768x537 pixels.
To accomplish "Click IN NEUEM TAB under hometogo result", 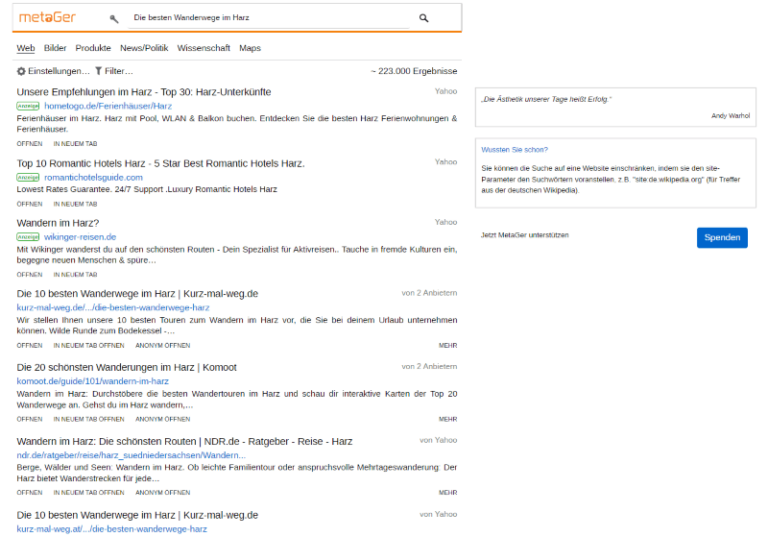I will (75, 144).
